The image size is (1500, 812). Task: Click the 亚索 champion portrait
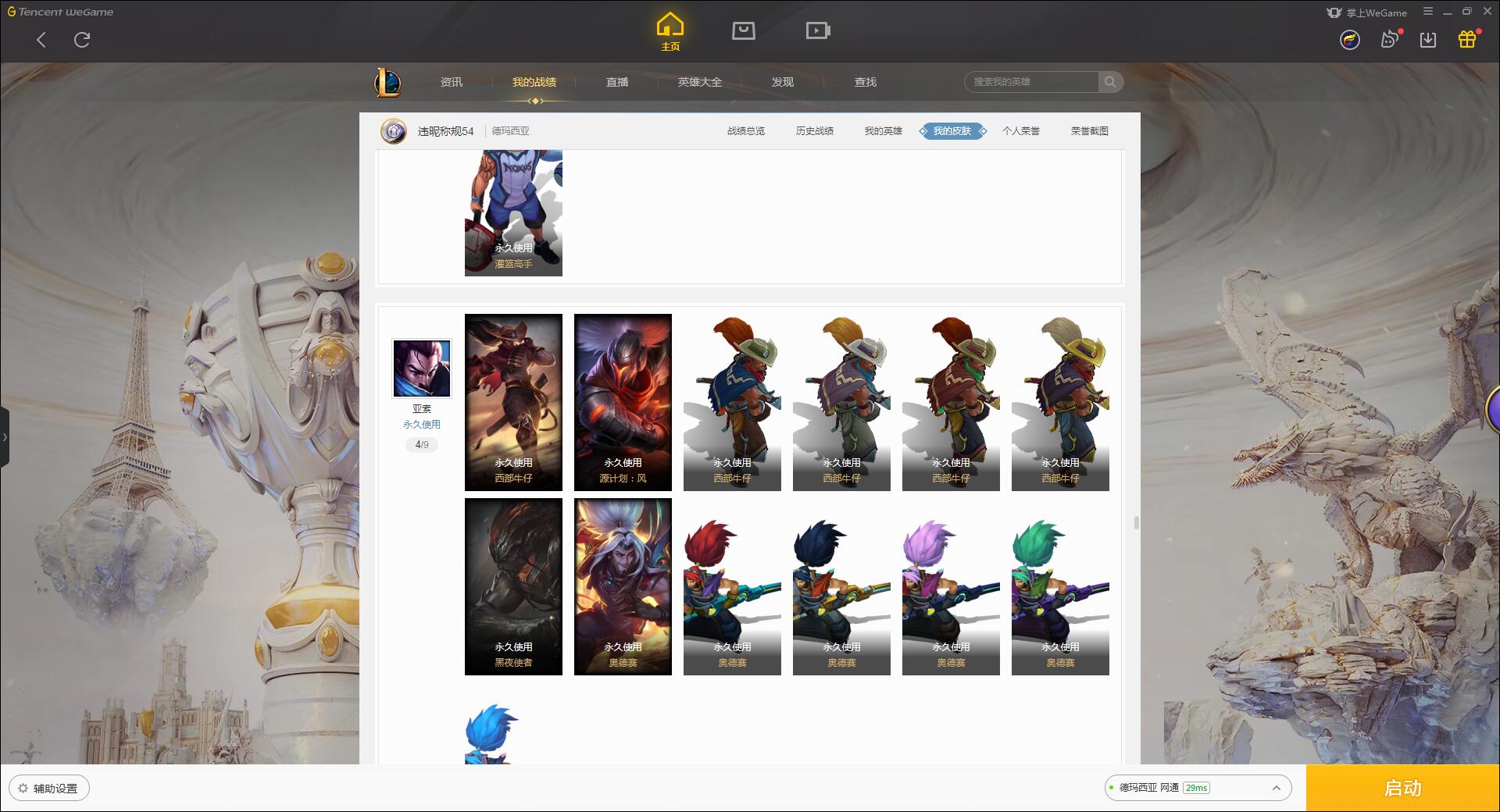(x=422, y=369)
